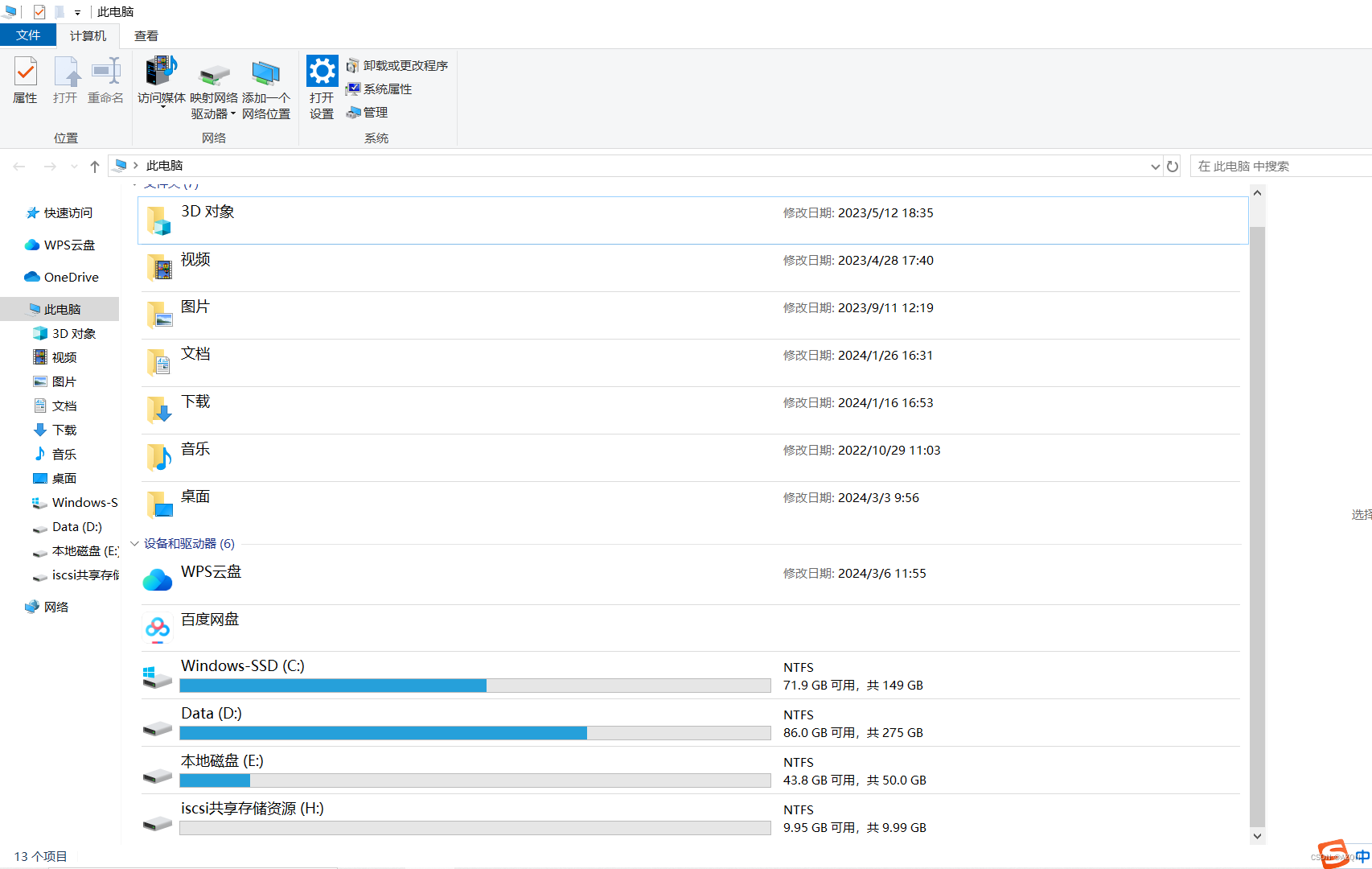The height and width of the screenshot is (869, 1372).
Task: Click the Windows-SSD (C:) usage bar
Action: 475,686
